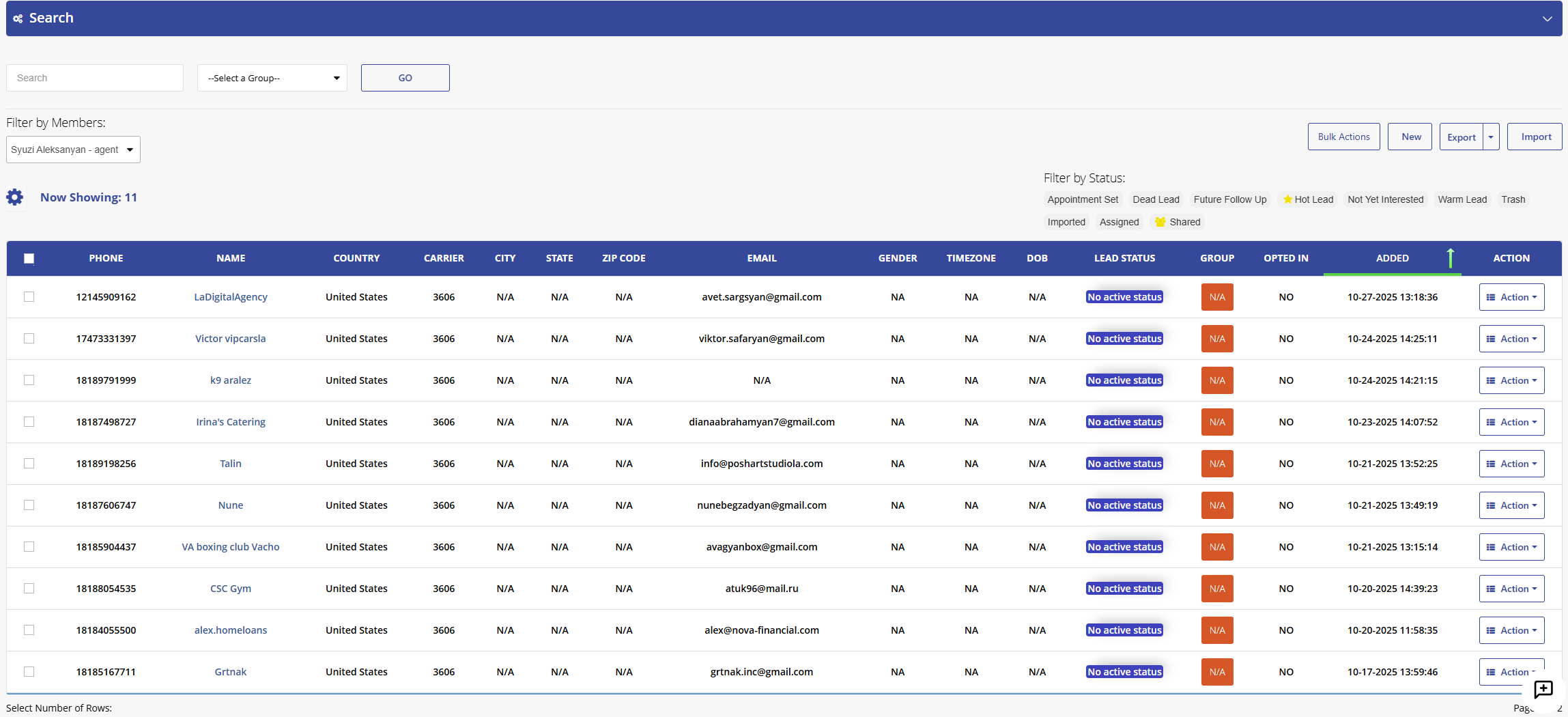This screenshot has height=717, width=1568.
Task: Open Victor vipcarsla's contact link
Action: 231,338
